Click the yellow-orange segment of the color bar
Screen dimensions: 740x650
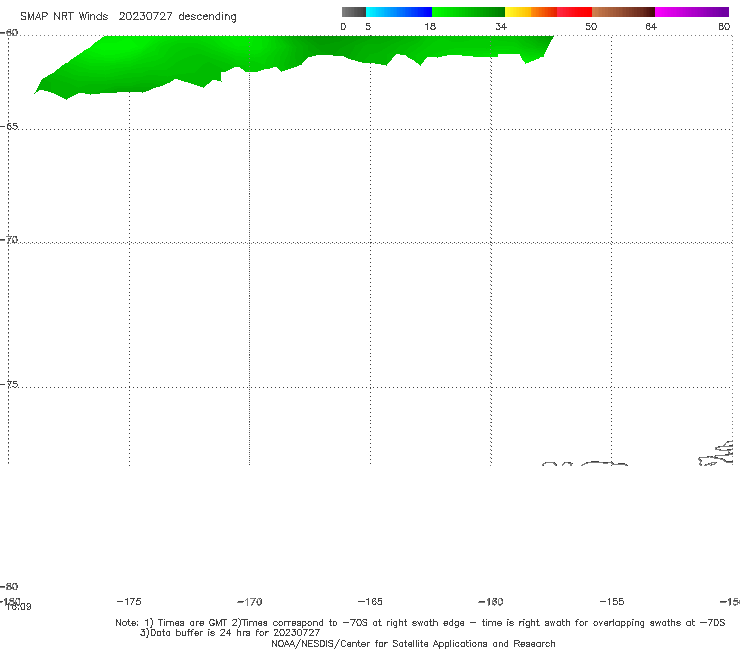point(531,12)
